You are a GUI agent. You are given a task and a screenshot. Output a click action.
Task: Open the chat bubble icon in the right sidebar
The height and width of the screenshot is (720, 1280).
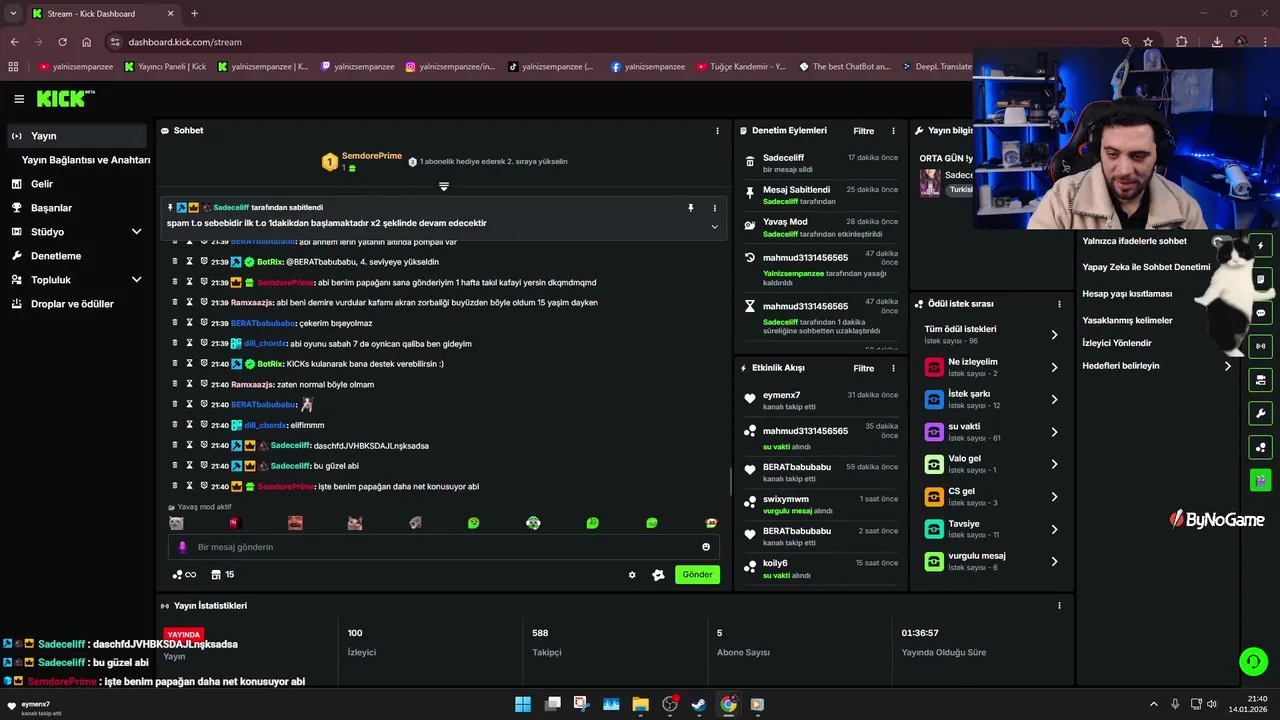point(1260,313)
